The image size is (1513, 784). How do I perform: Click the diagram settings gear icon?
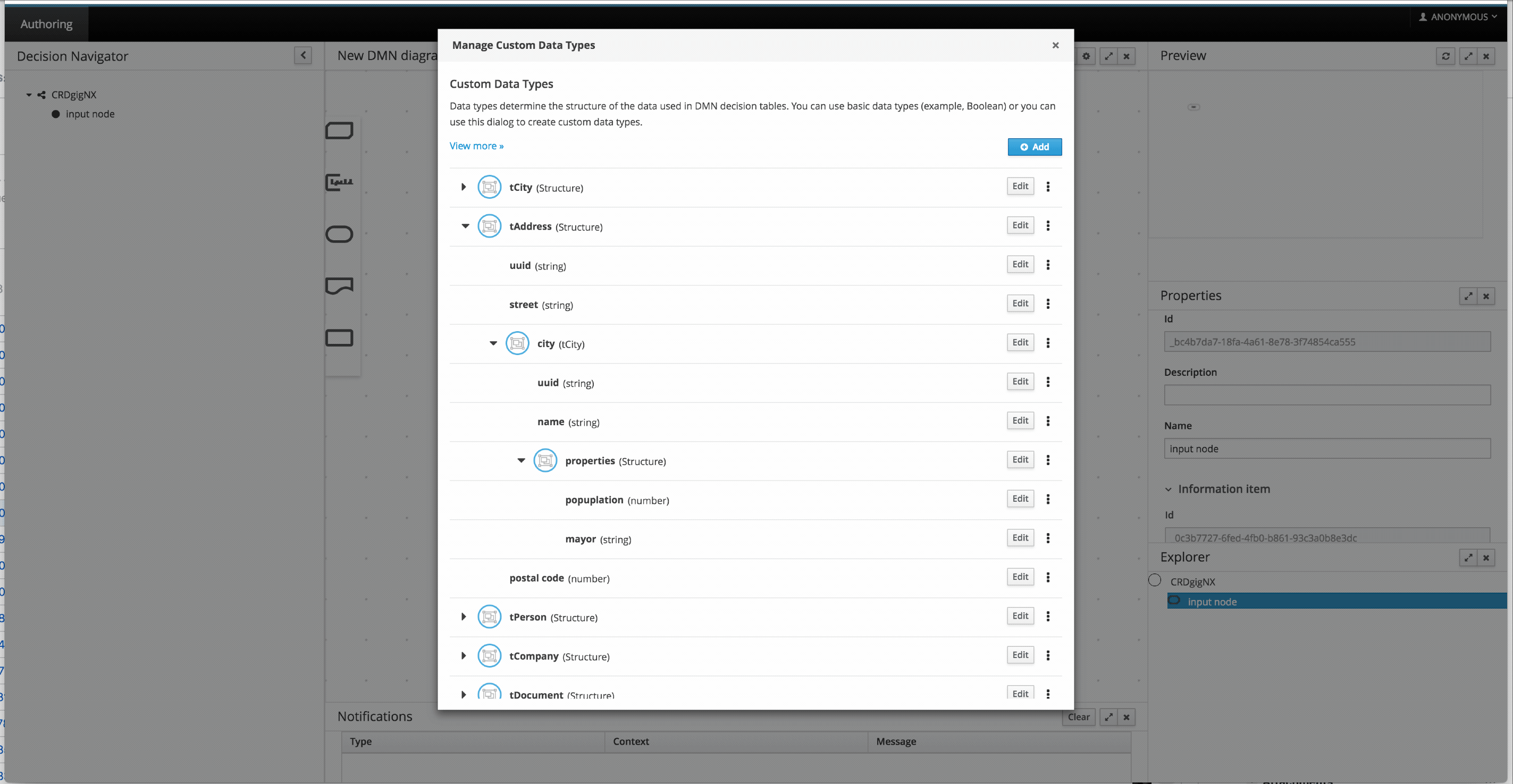1086,56
